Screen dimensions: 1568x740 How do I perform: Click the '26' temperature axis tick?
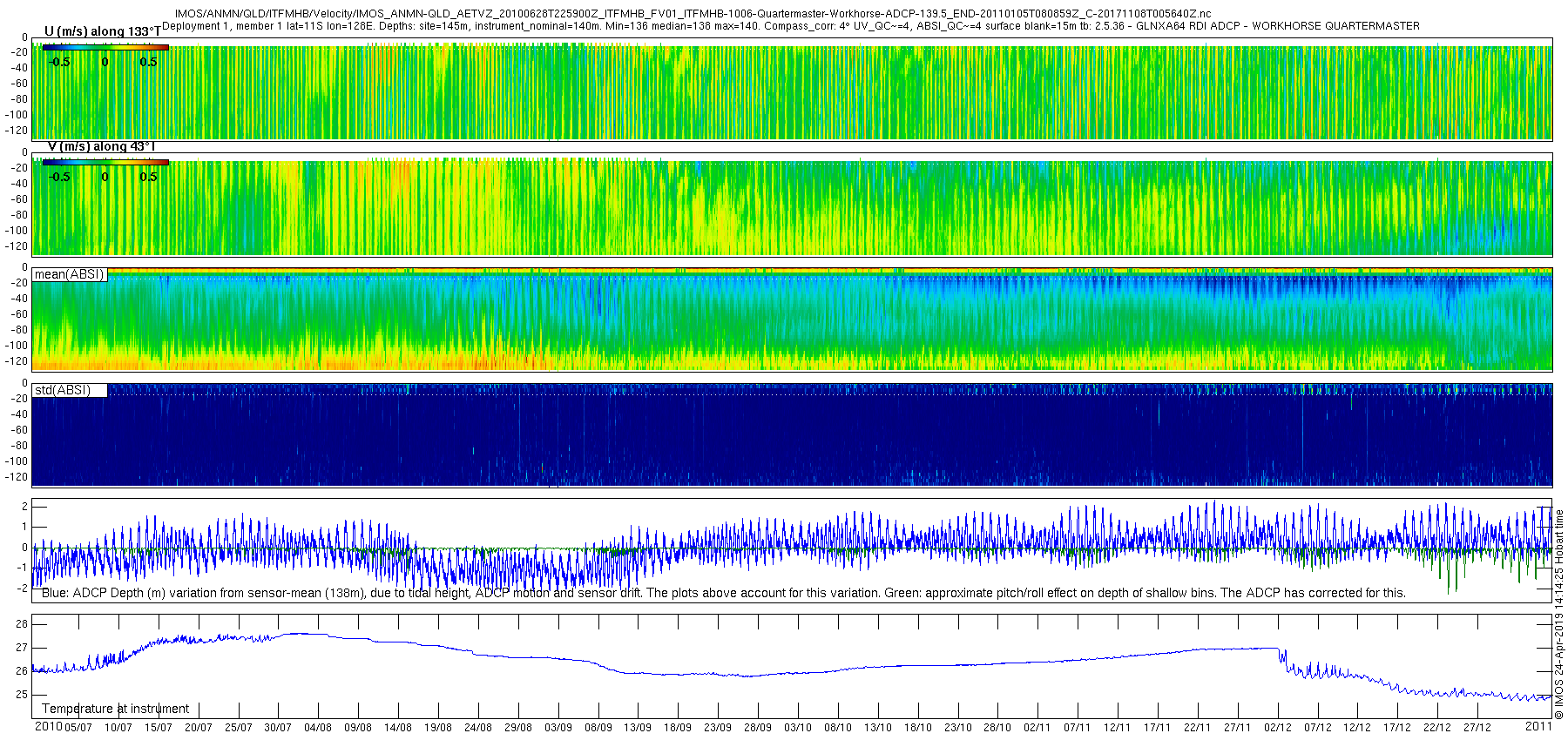[22, 671]
